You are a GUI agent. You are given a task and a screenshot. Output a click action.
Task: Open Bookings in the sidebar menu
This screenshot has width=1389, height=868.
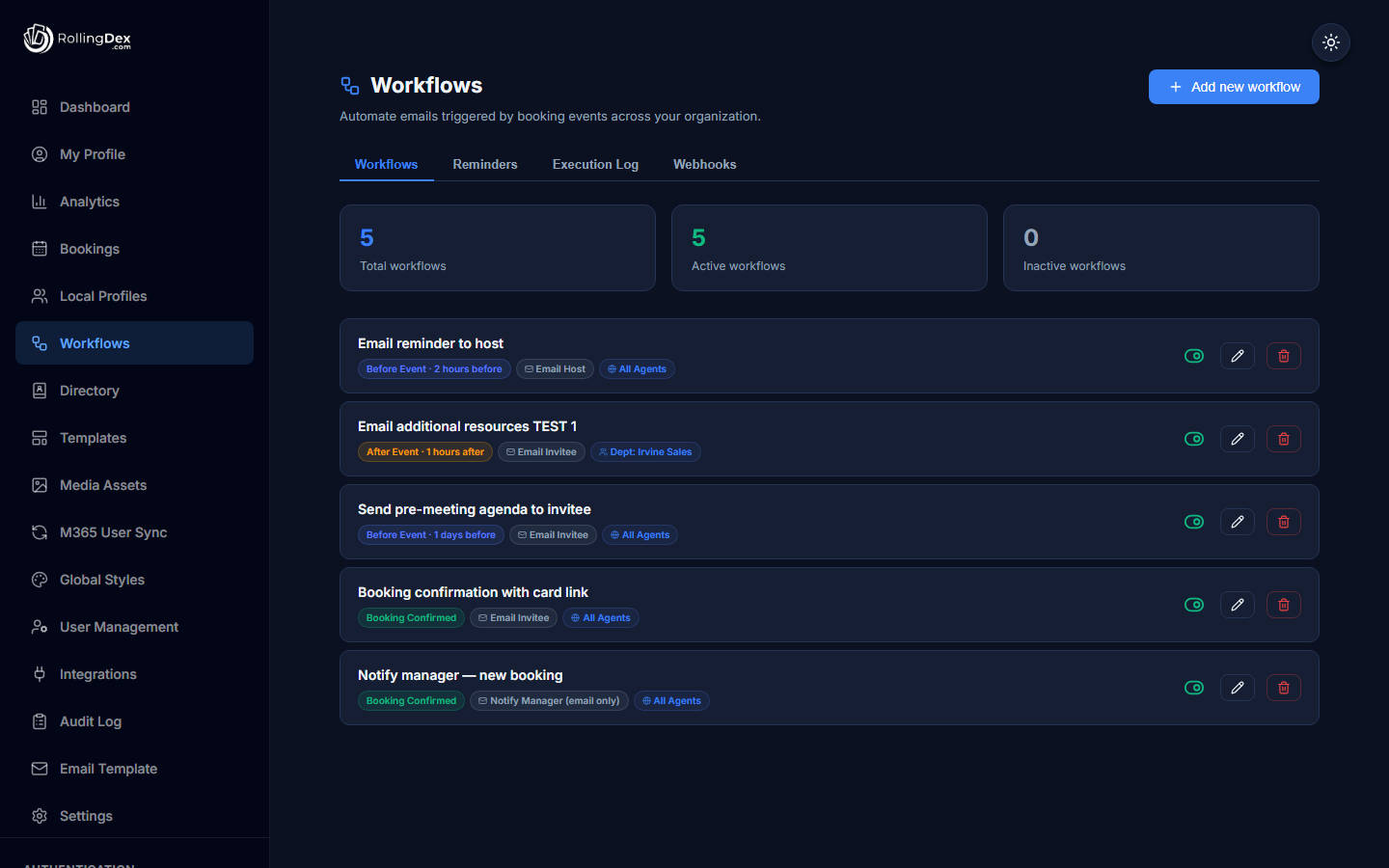click(134, 249)
